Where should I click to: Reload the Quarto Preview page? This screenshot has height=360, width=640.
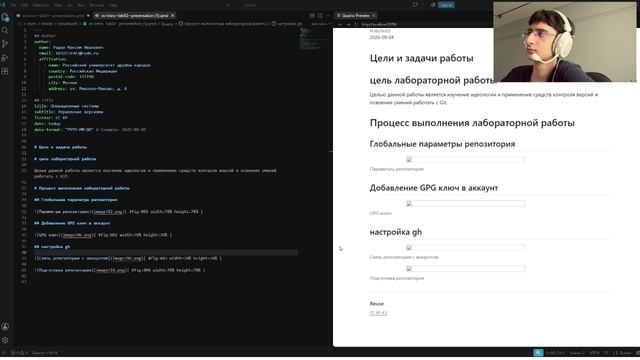pyautogui.click(x=356, y=24)
